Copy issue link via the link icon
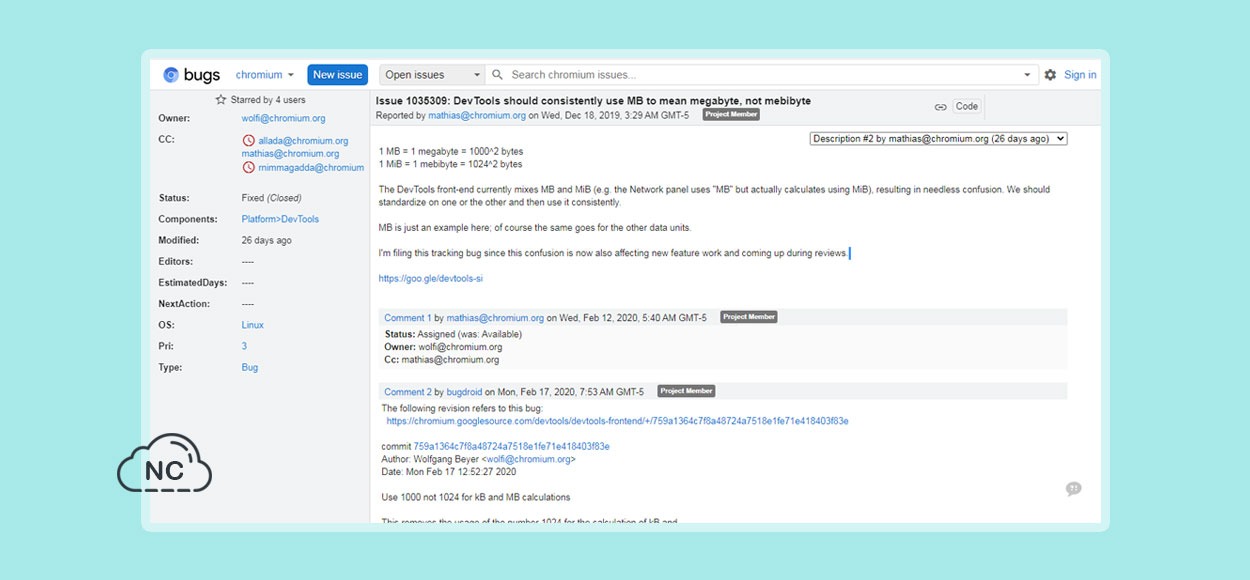Screen dimensions: 1250x580 point(940,107)
